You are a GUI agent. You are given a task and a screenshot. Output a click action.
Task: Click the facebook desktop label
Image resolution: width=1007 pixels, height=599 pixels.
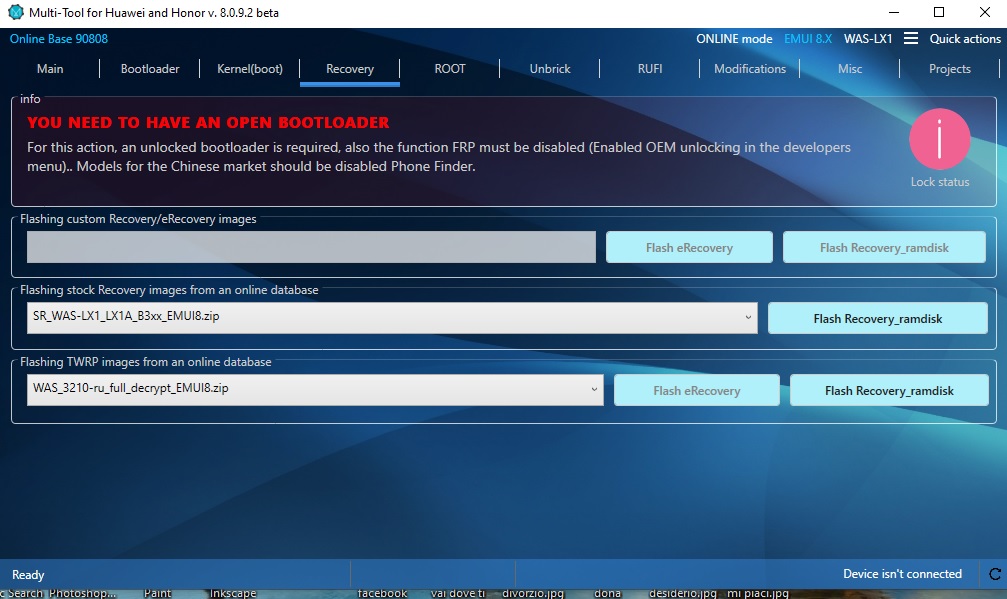[x=382, y=593]
